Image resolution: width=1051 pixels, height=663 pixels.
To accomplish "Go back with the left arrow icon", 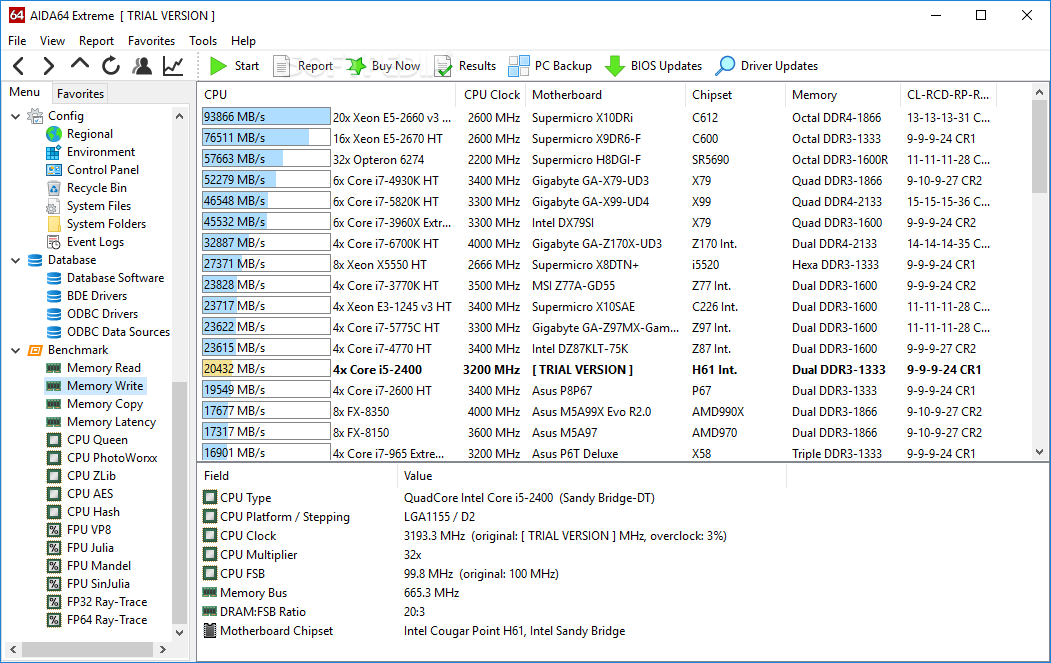I will point(19,66).
